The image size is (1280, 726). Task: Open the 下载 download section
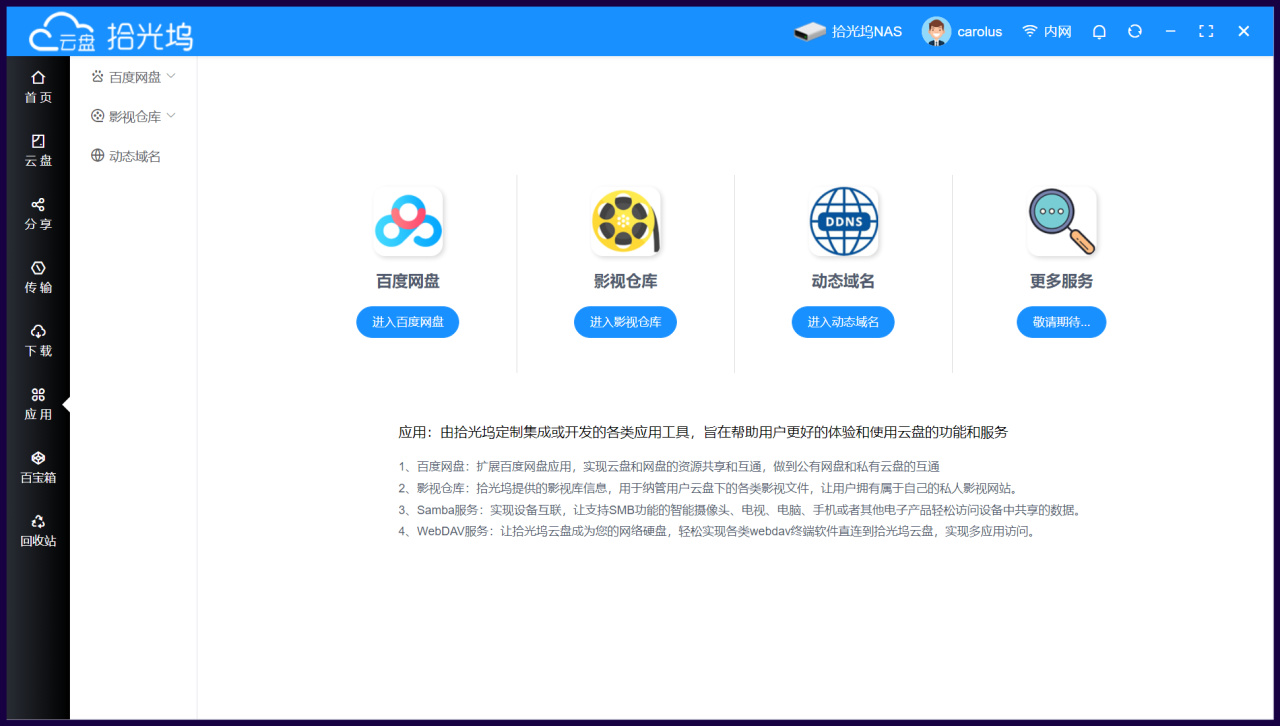[38, 341]
